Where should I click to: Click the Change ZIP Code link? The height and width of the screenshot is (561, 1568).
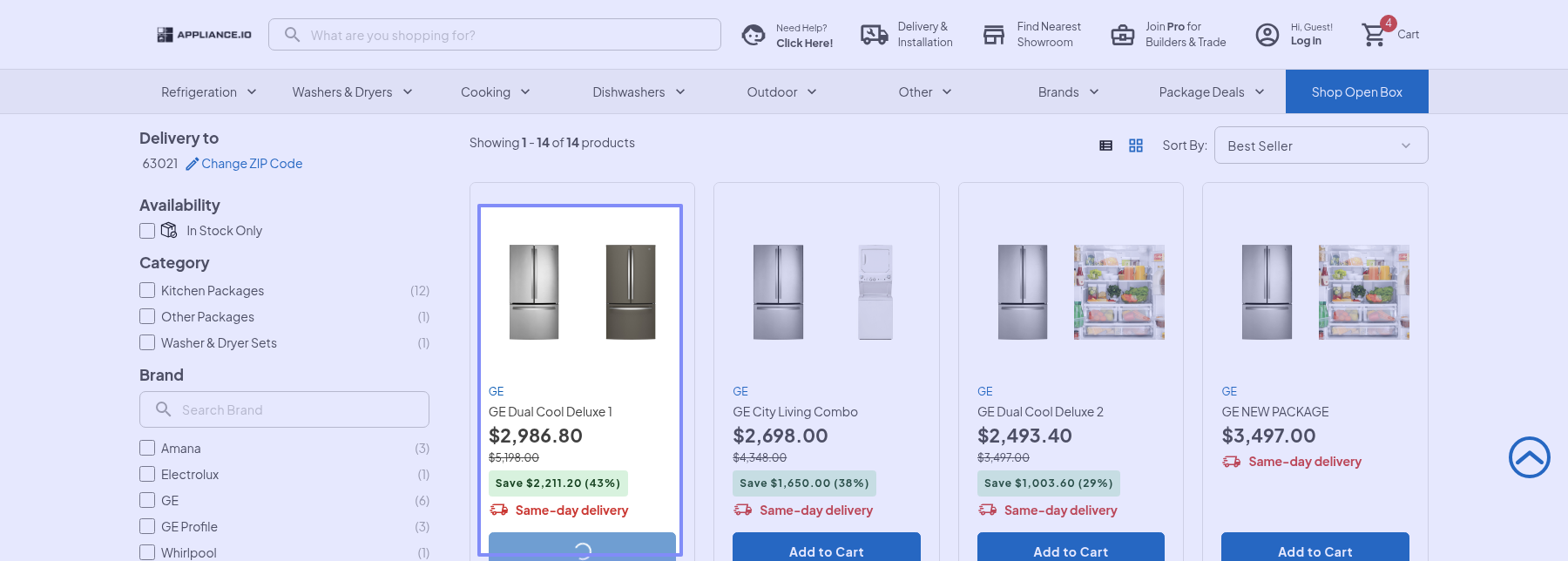pos(252,164)
